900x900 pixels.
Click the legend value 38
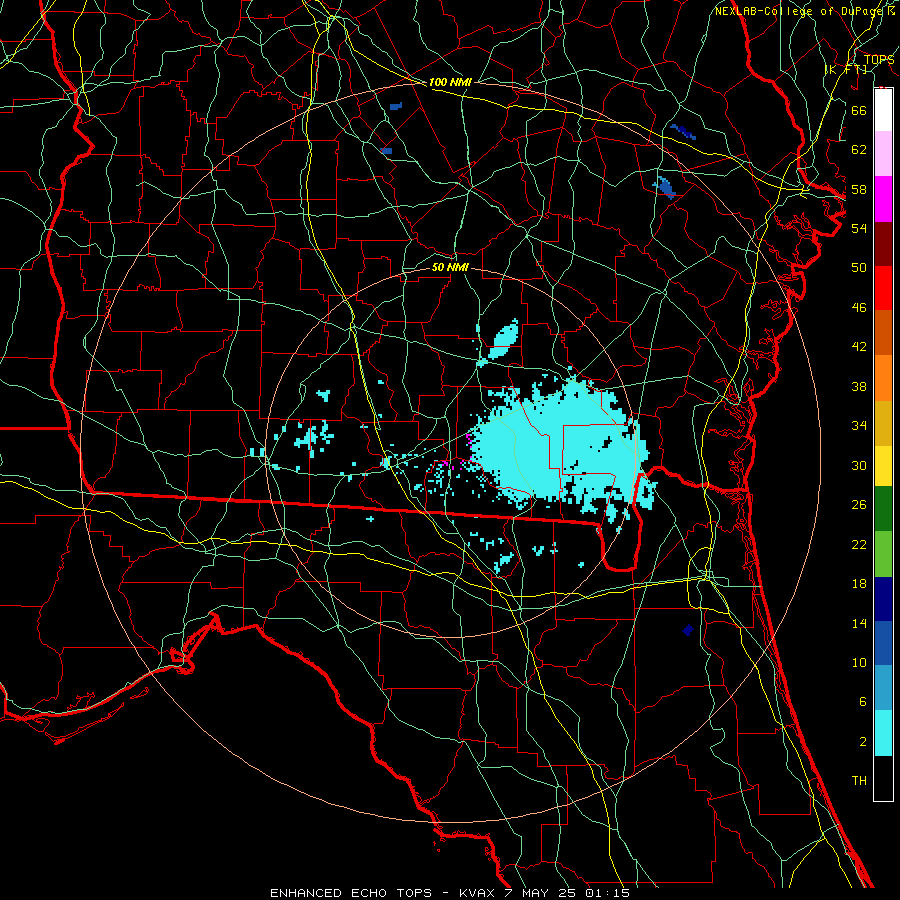coord(859,386)
